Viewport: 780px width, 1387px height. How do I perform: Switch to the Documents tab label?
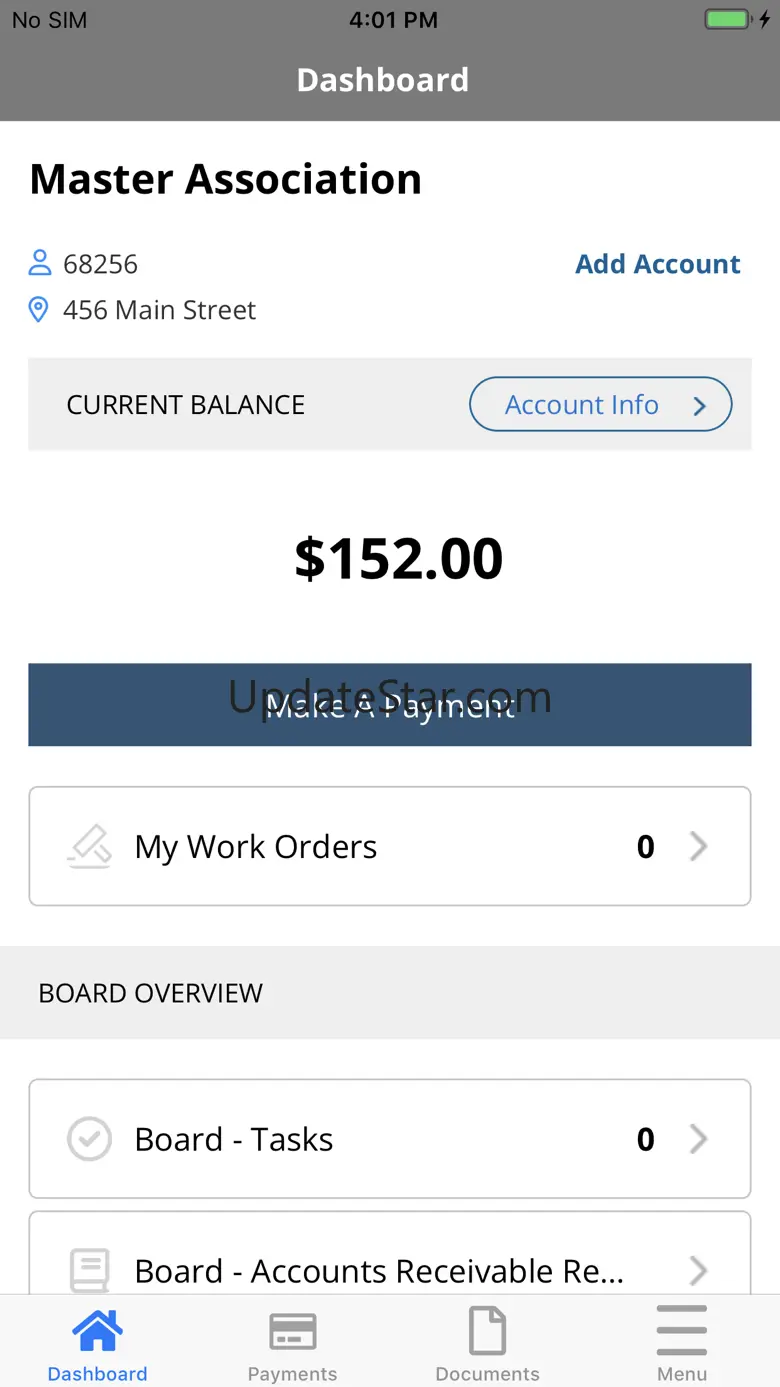[487, 1374]
